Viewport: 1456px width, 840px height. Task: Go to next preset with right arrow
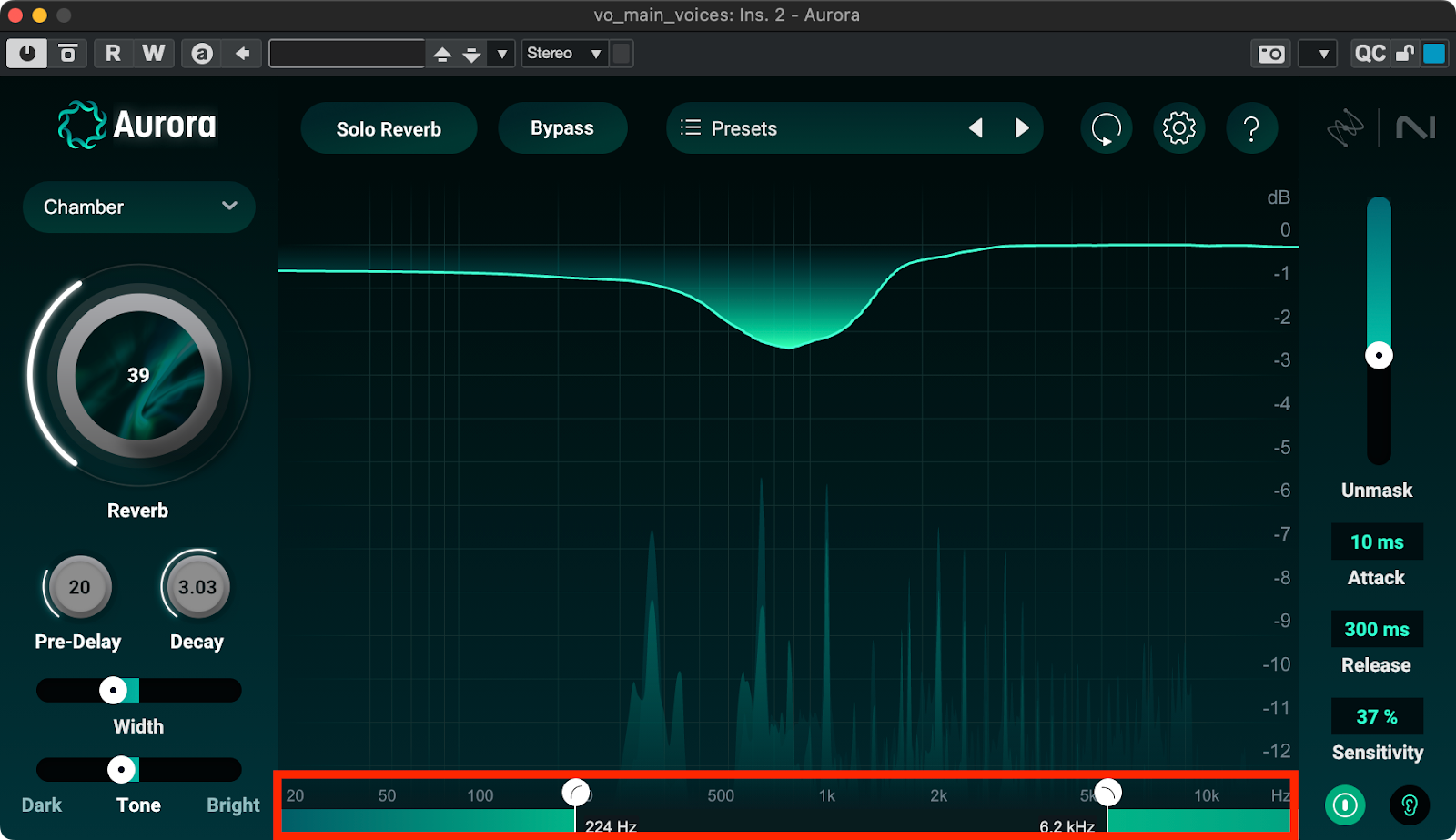[x=1022, y=128]
